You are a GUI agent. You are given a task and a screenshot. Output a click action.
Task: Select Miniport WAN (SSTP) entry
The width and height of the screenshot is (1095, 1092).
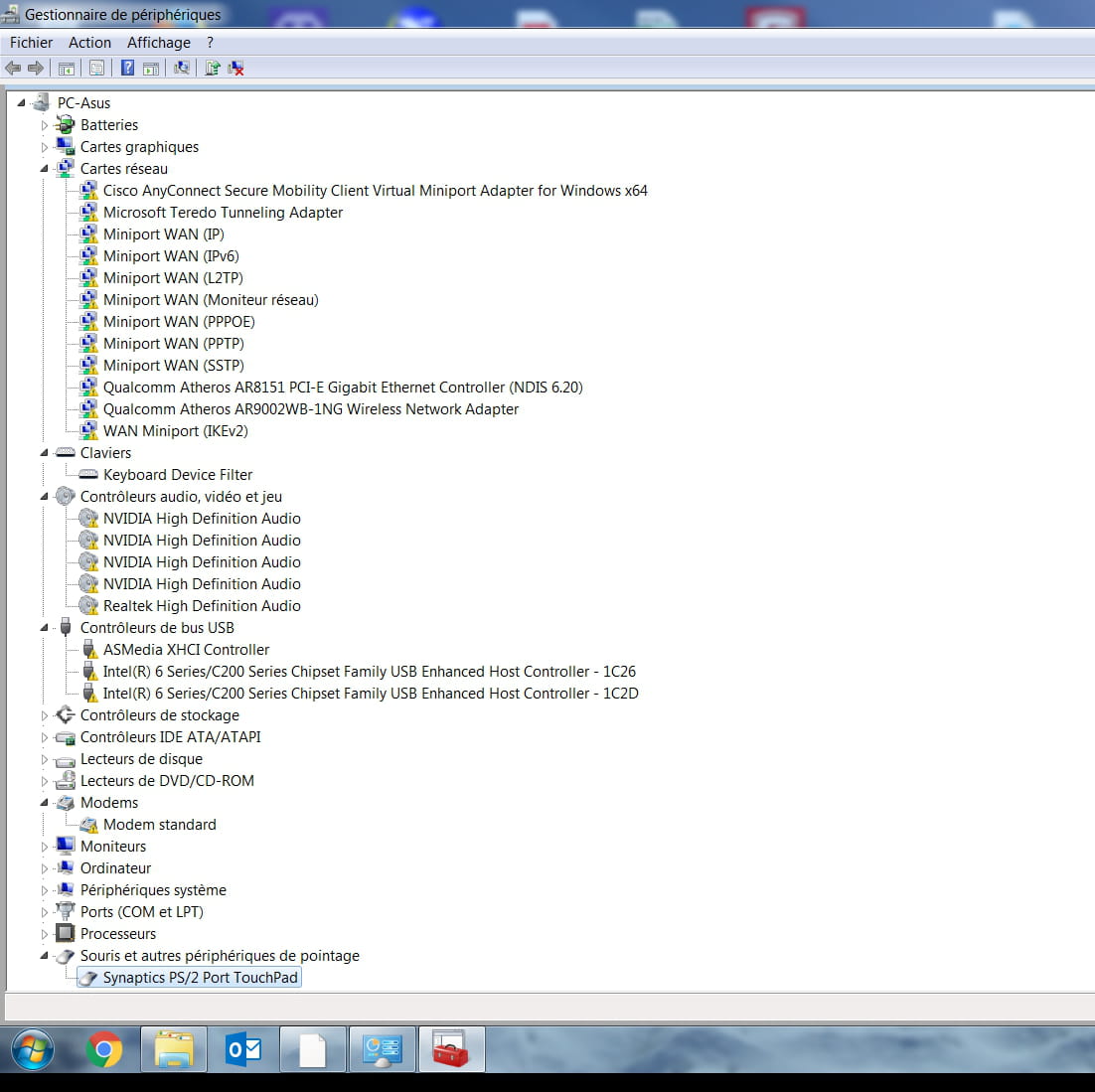pos(174,366)
